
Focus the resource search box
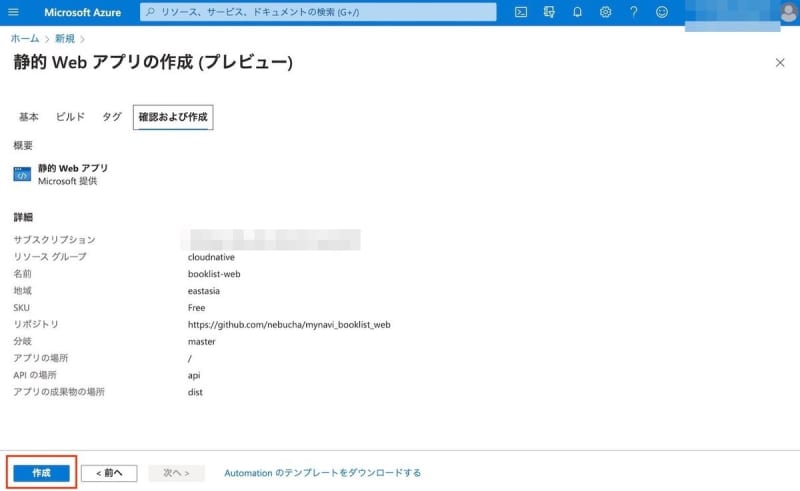pos(318,12)
